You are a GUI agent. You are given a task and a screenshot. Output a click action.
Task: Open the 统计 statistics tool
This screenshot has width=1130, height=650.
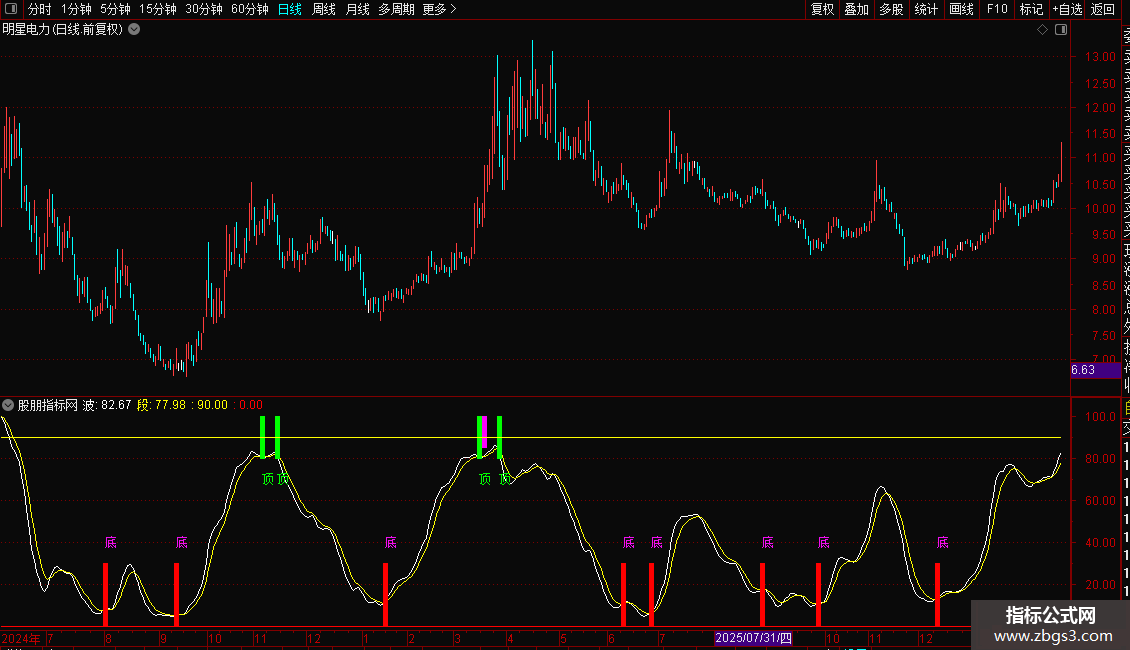(x=926, y=9)
